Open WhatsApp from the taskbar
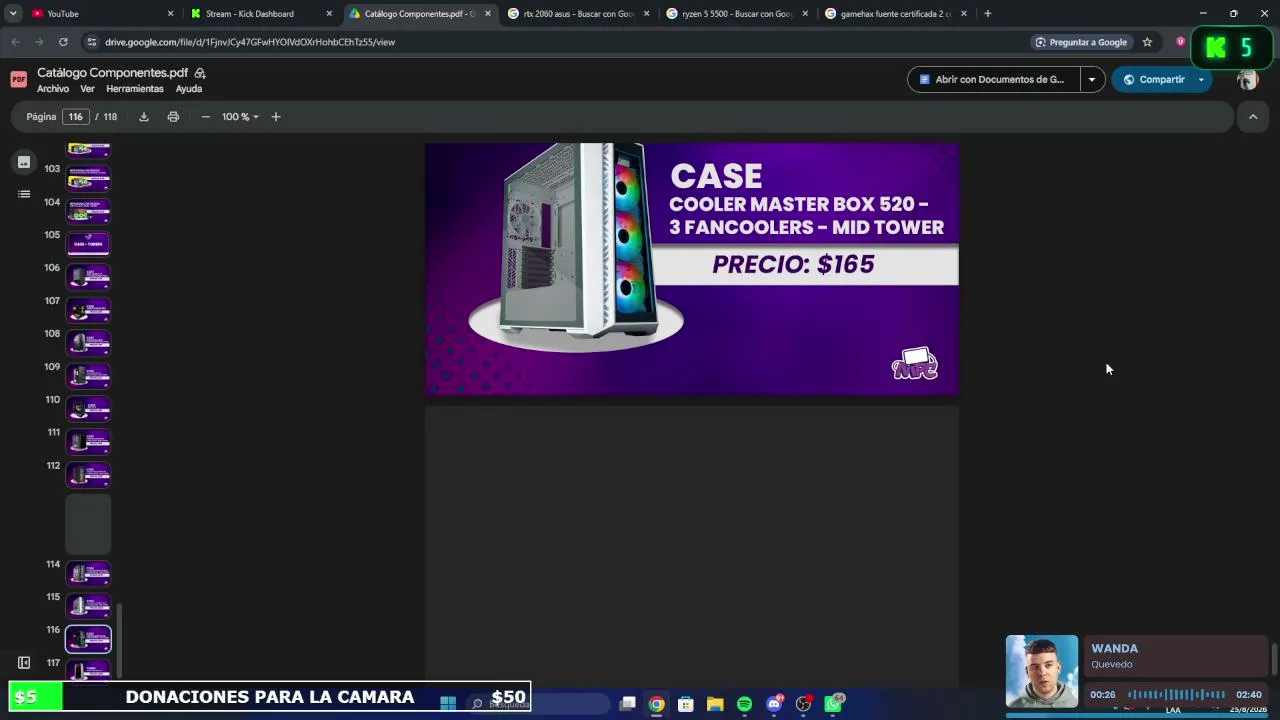1280x720 pixels. pyautogui.click(x=833, y=704)
